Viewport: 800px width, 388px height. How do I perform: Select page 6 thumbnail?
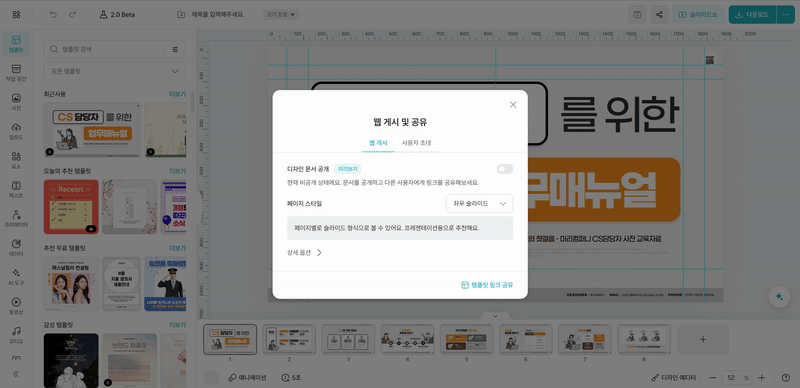point(526,339)
